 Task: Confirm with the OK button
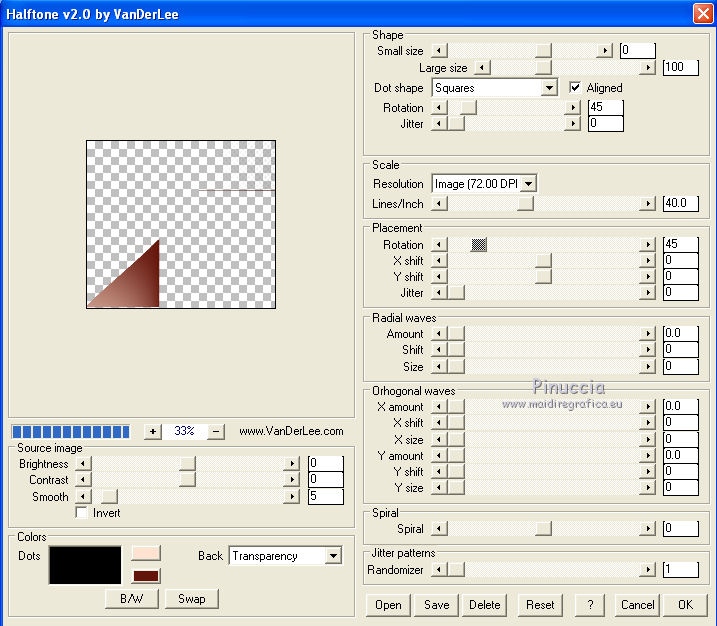click(x=685, y=605)
